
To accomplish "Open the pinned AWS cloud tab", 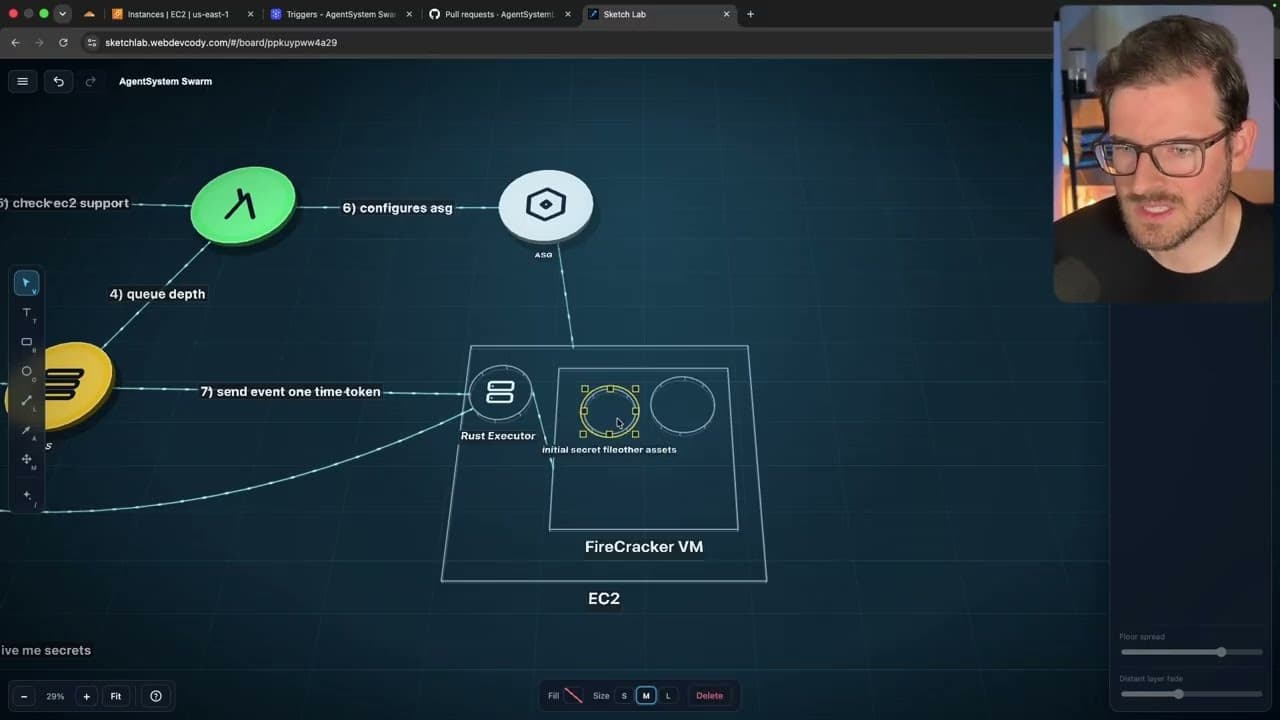I will [89, 14].
